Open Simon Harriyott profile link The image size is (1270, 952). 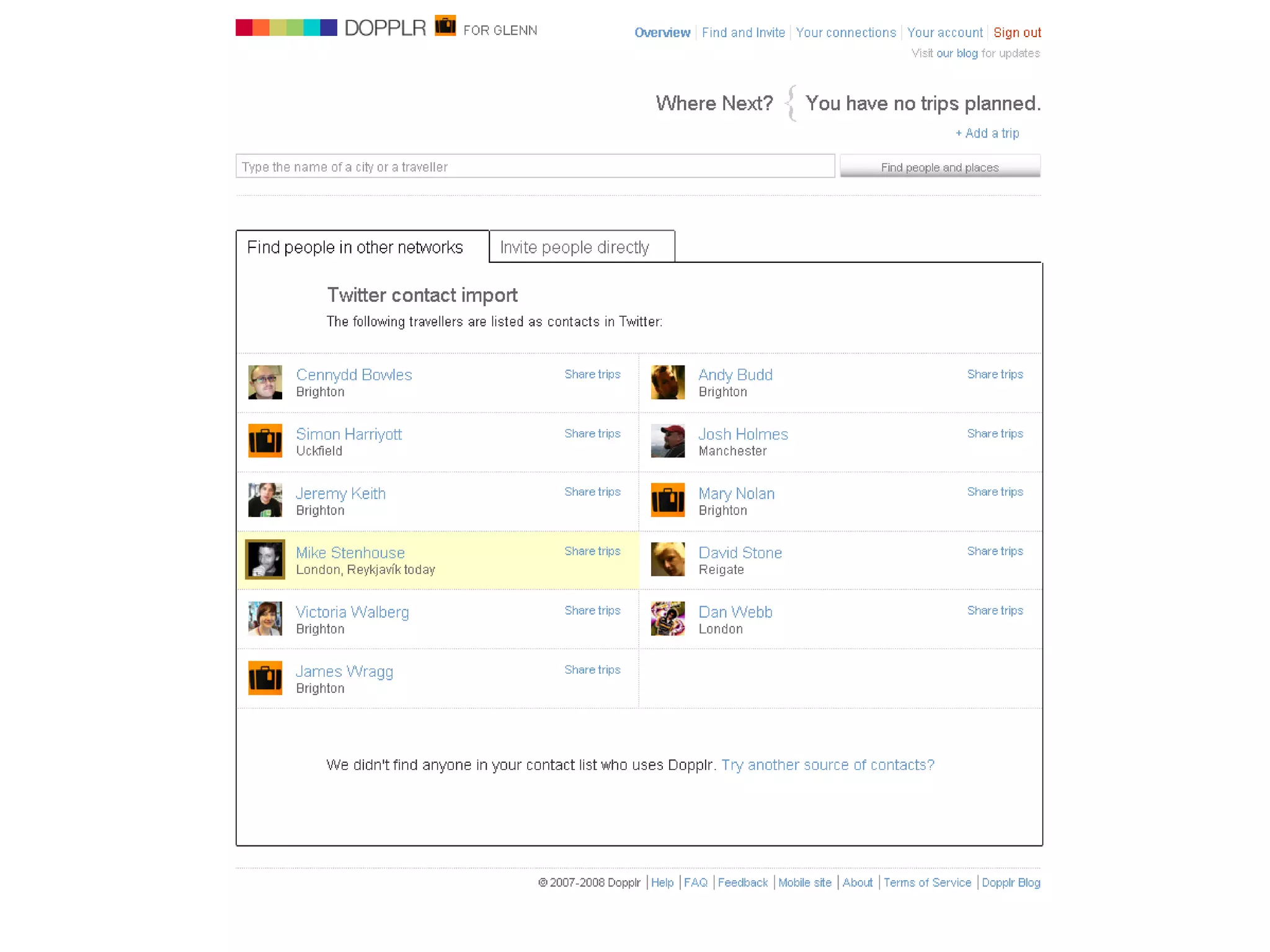349,434
